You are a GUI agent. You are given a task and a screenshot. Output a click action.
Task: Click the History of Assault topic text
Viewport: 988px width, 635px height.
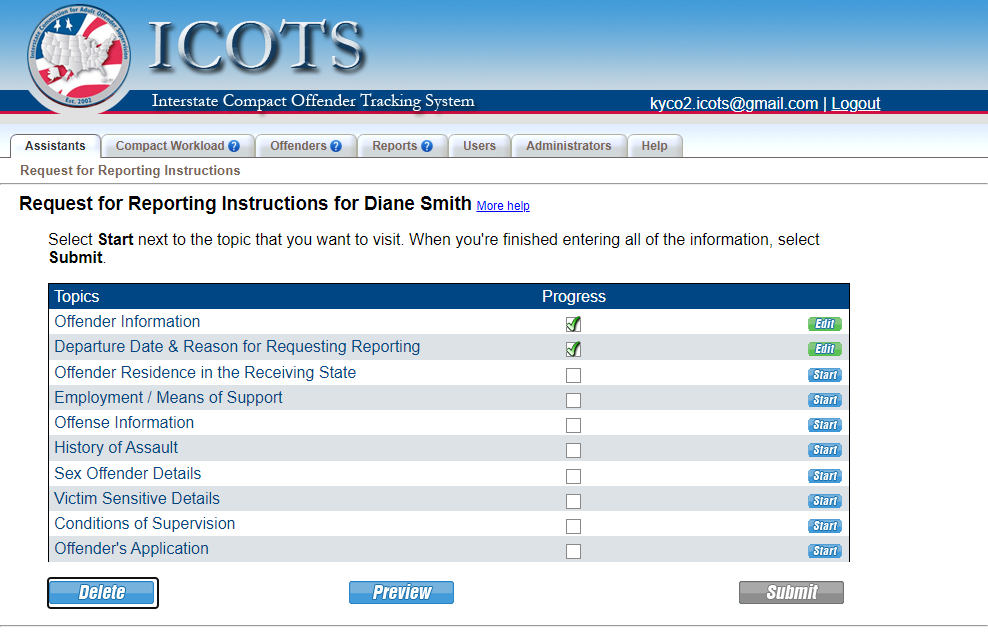tap(116, 448)
